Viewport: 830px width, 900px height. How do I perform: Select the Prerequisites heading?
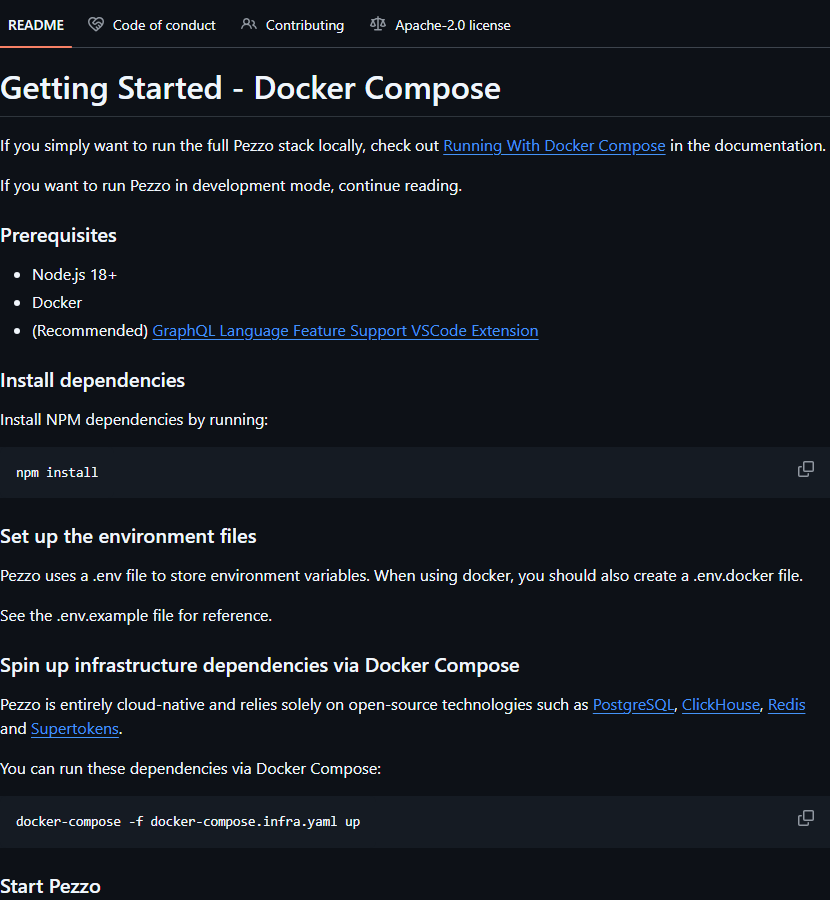(58, 235)
